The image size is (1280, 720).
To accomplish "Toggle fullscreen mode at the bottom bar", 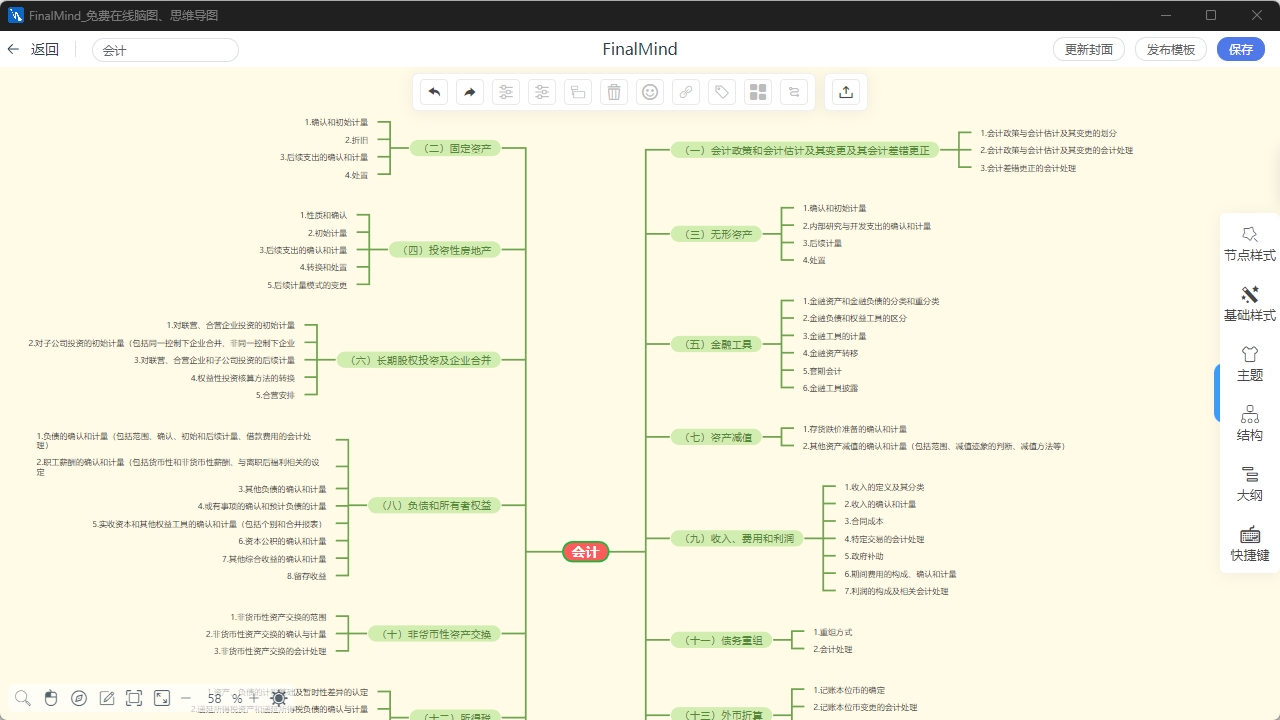I will 161,697.
